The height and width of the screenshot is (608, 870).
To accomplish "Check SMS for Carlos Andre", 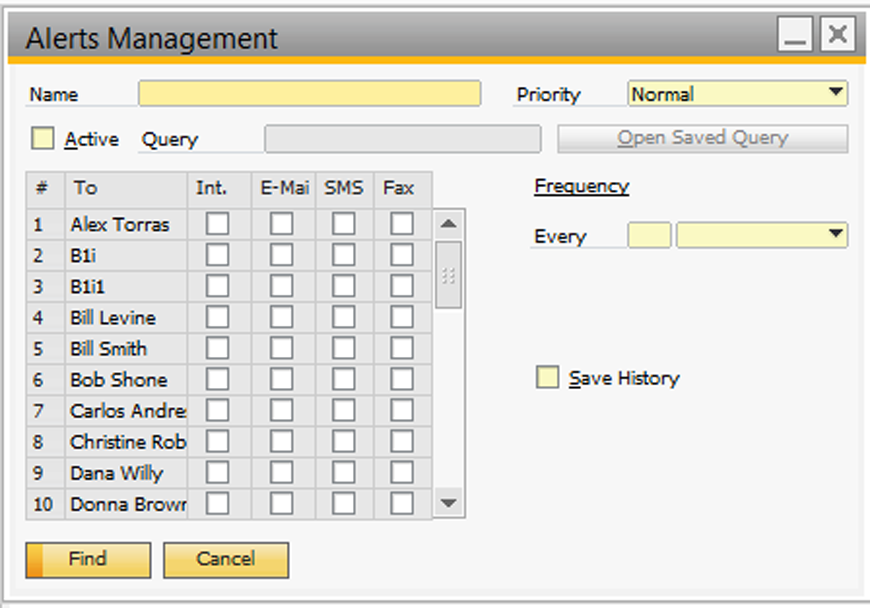I will pyautogui.click(x=344, y=410).
